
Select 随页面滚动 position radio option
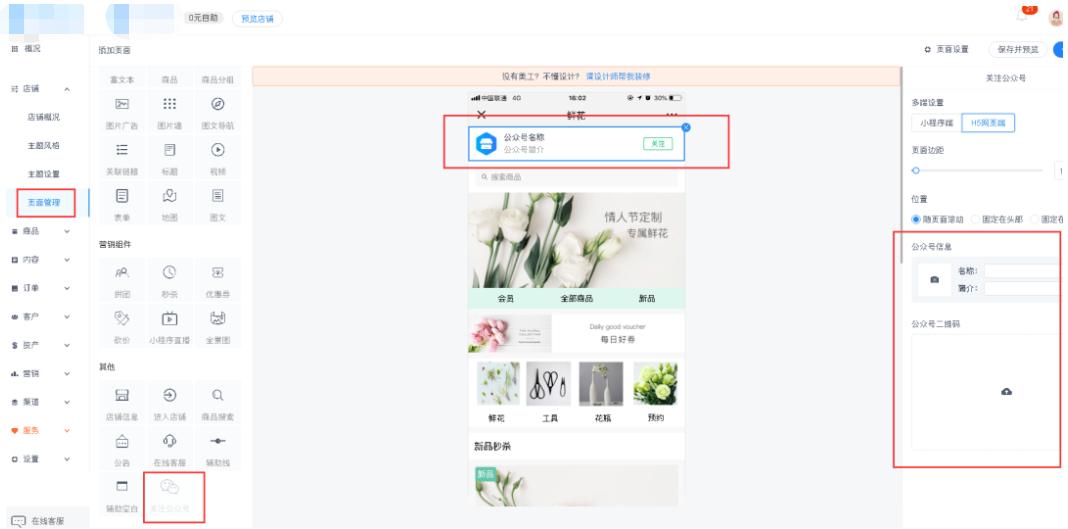point(938,219)
